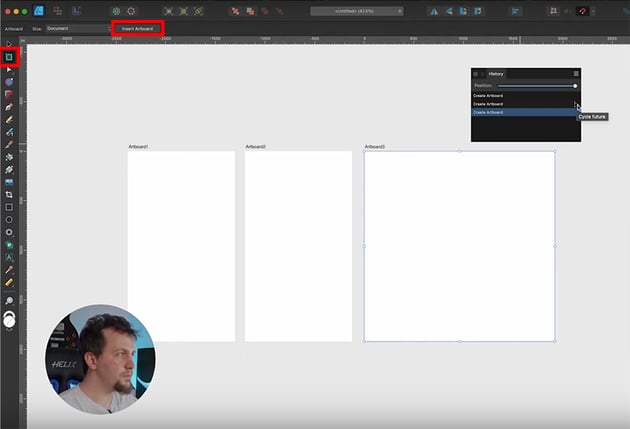
Task: Select the Artboard tool
Action: (9, 57)
